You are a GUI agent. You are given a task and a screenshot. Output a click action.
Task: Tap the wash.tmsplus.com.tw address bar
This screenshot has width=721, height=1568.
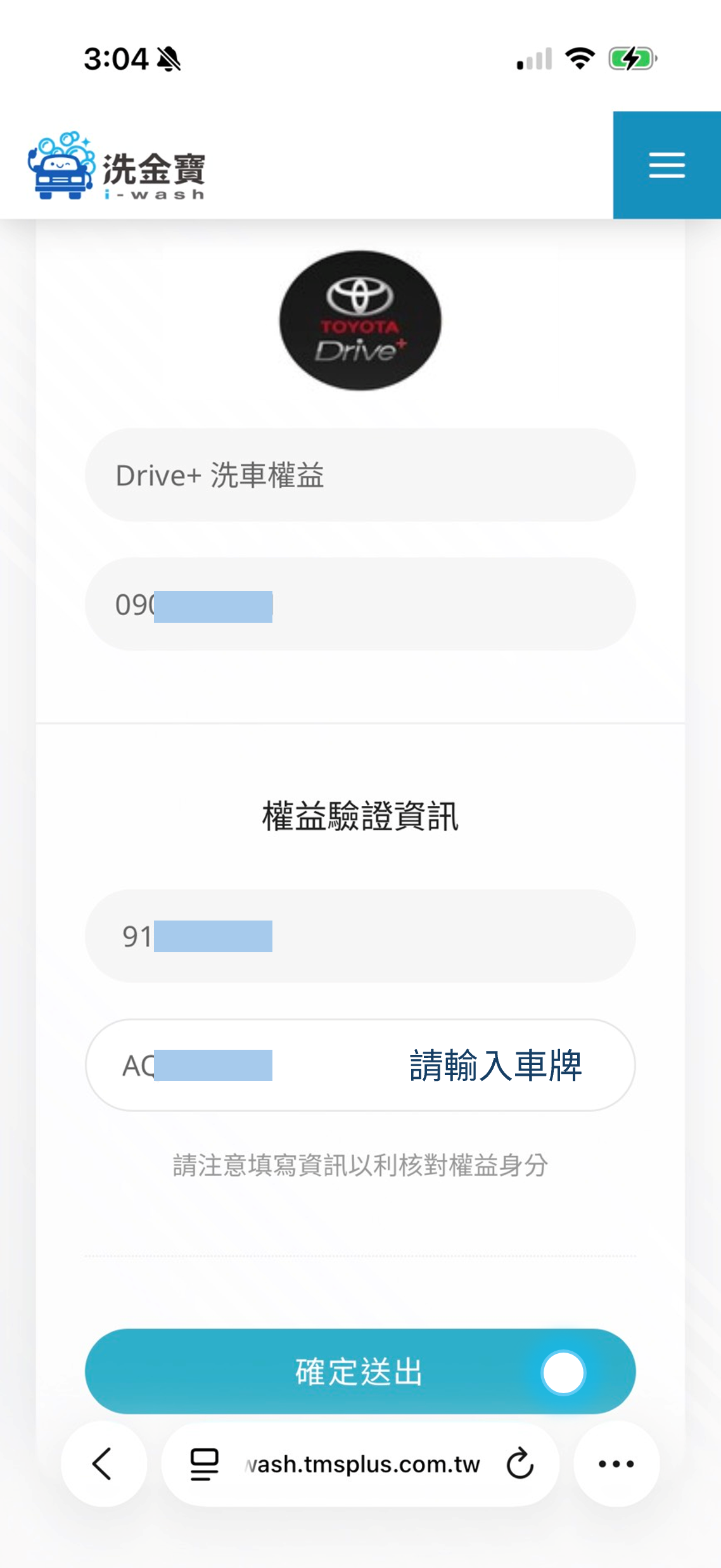click(362, 1464)
